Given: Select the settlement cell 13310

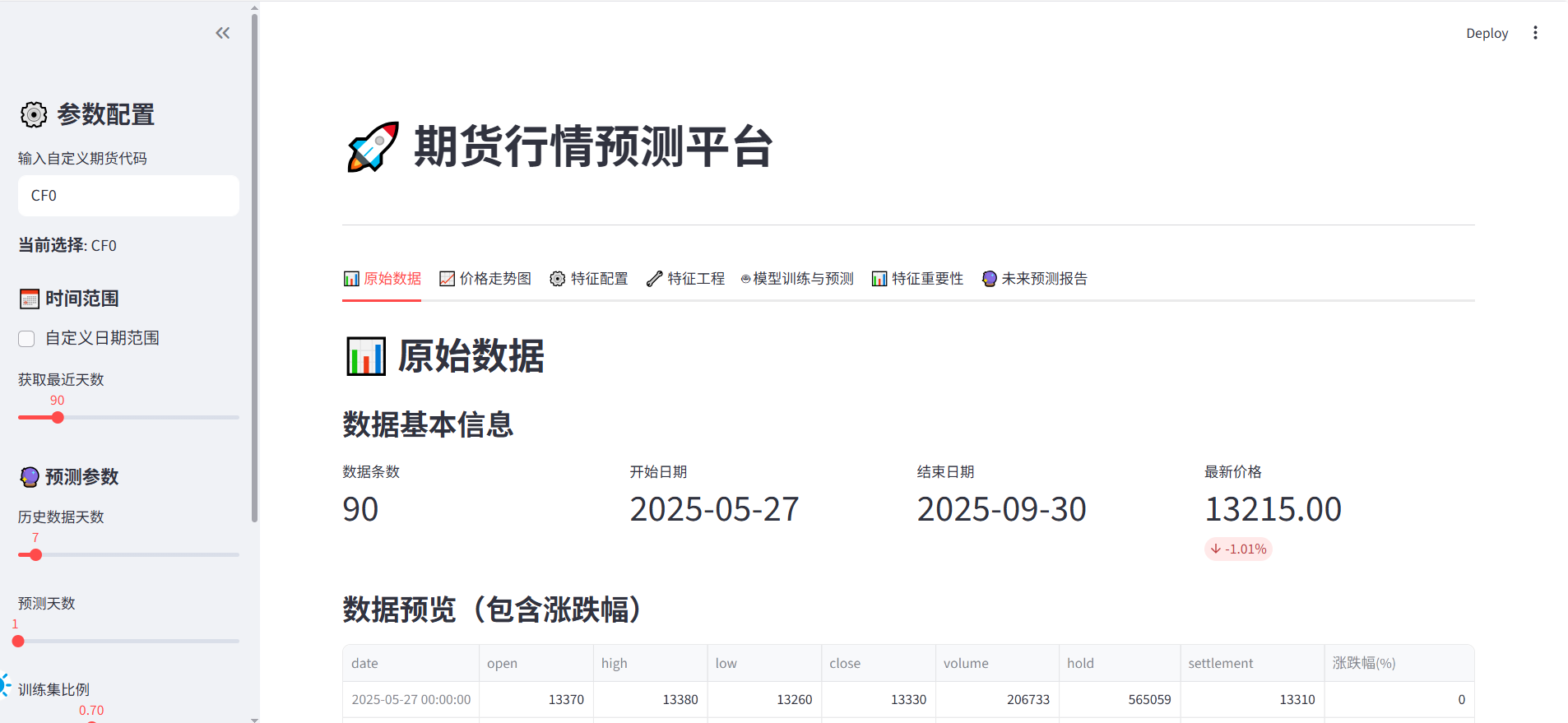Looking at the screenshot, I should [1252, 700].
